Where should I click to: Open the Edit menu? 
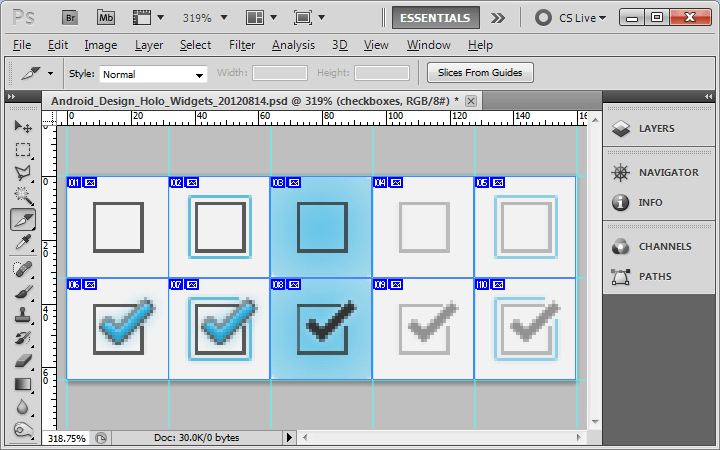click(58, 45)
